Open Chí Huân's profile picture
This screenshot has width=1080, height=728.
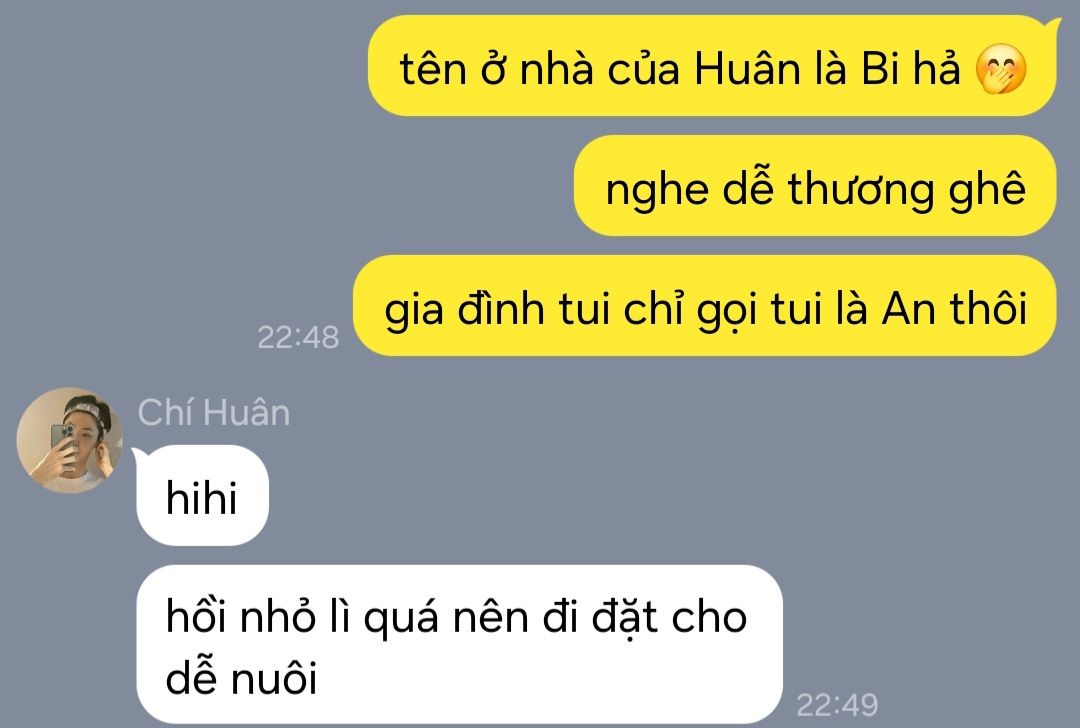point(70,440)
